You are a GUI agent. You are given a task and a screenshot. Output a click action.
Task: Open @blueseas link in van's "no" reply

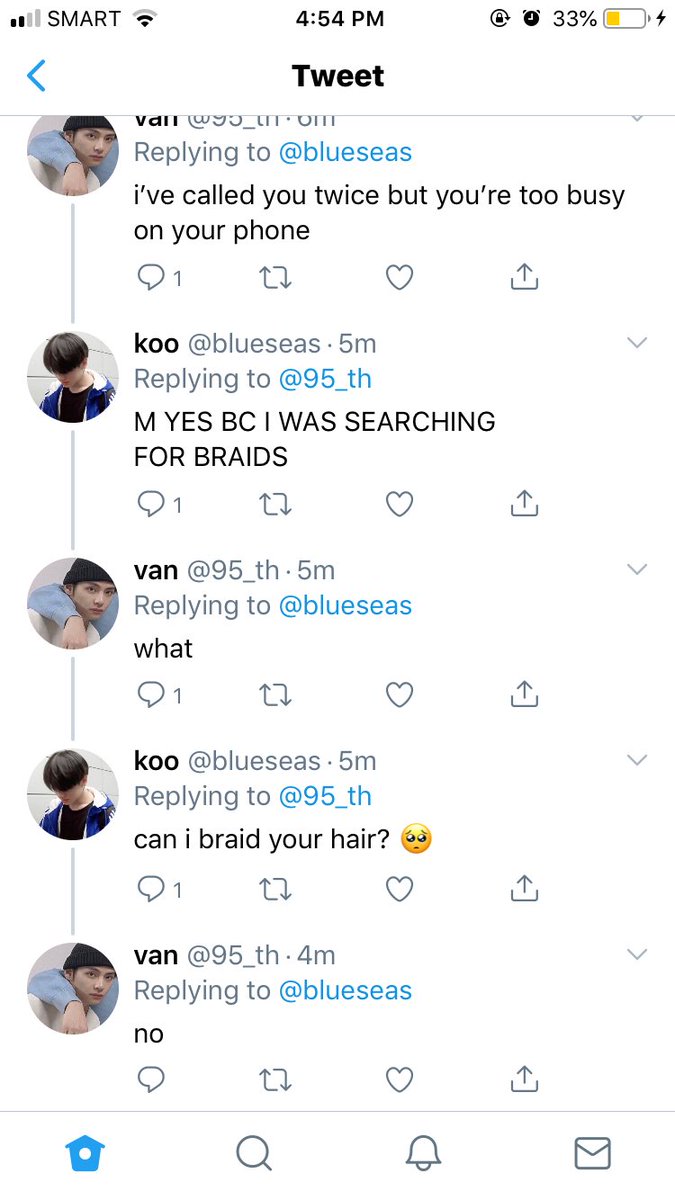tap(345, 990)
